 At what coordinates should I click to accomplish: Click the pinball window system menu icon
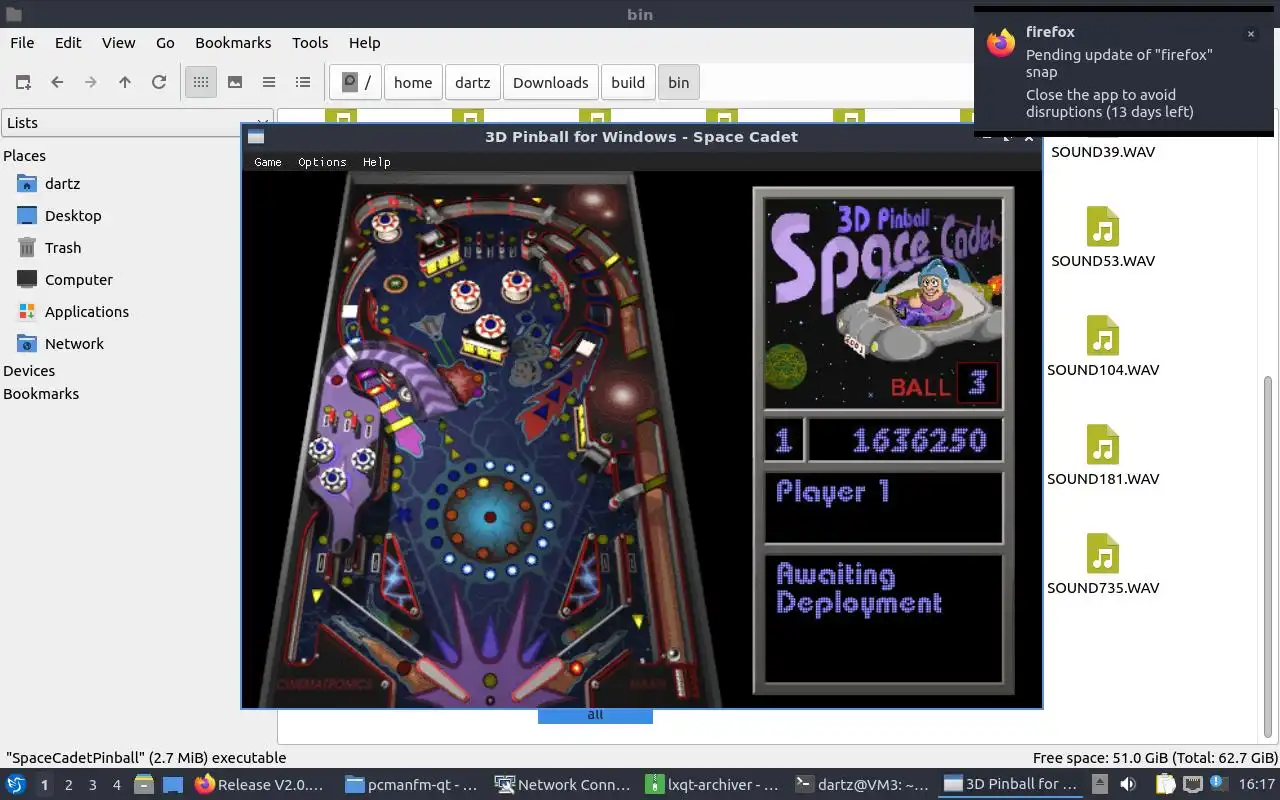click(256, 137)
